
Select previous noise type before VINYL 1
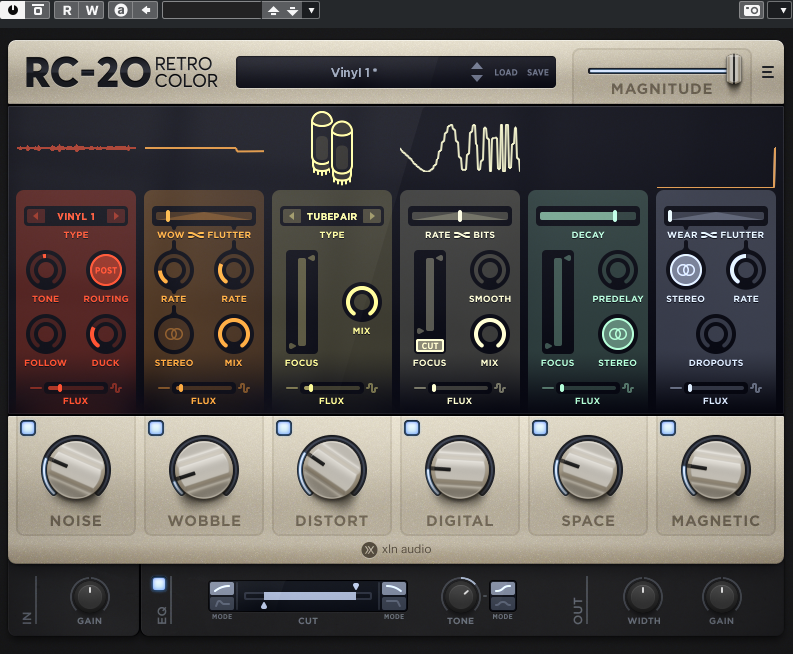click(35, 216)
